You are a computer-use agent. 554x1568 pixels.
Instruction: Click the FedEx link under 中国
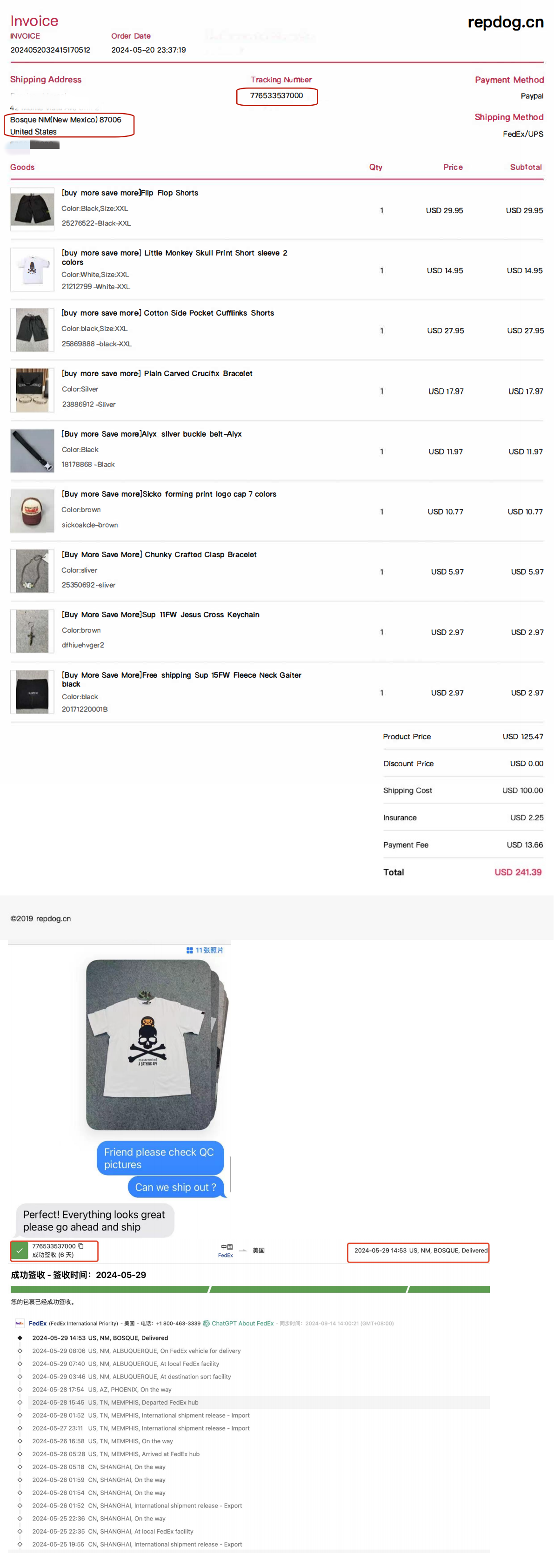click(225, 1255)
